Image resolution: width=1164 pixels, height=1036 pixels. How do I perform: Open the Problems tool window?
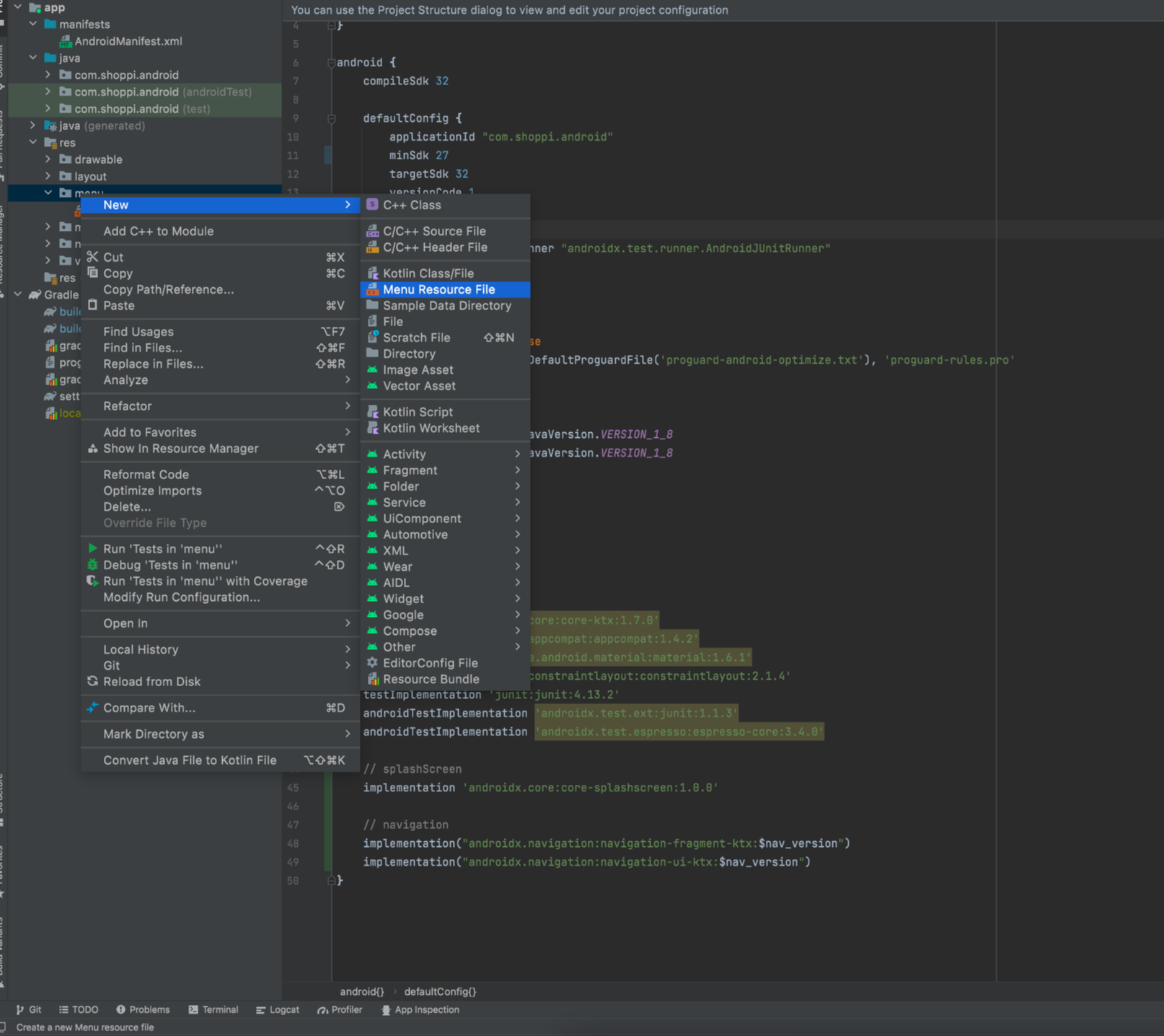(143, 1010)
